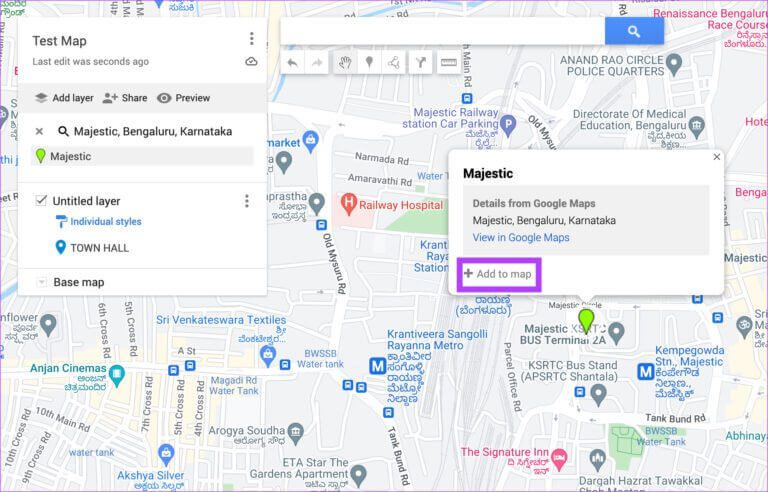The image size is (768, 492).
Task: Click the undo arrow in the toolbar
Action: (x=292, y=63)
